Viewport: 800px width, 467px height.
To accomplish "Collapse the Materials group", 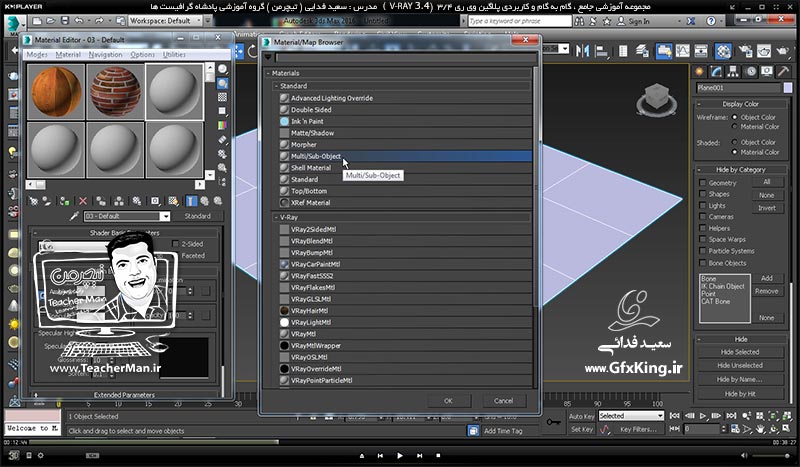I will point(268,73).
